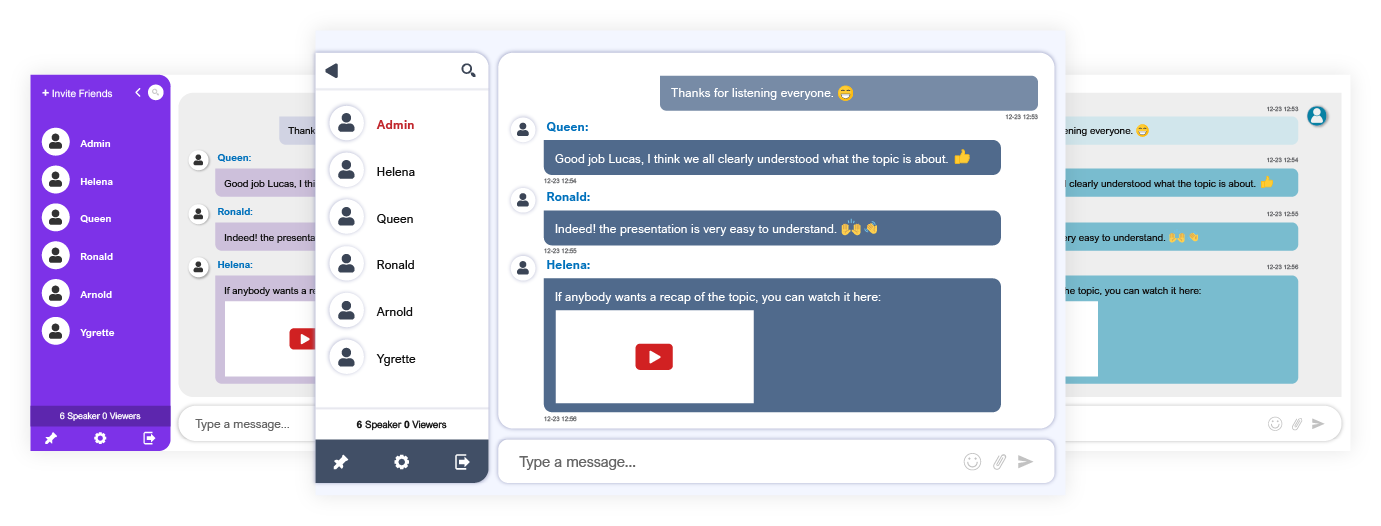Click the logout icon in the purple sidebar footer
The height and width of the screenshot is (526, 1381).
pyautogui.click(x=149, y=438)
